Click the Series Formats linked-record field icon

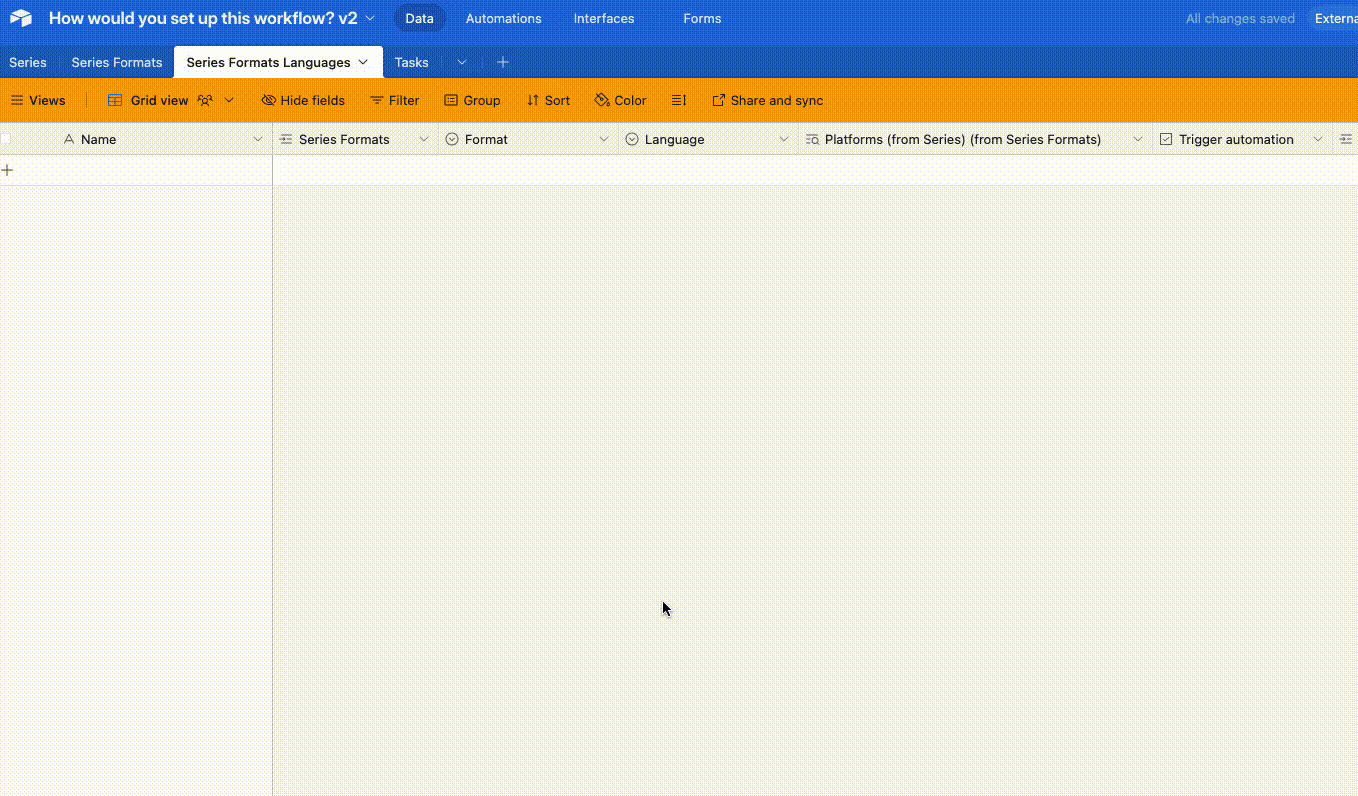click(x=286, y=139)
